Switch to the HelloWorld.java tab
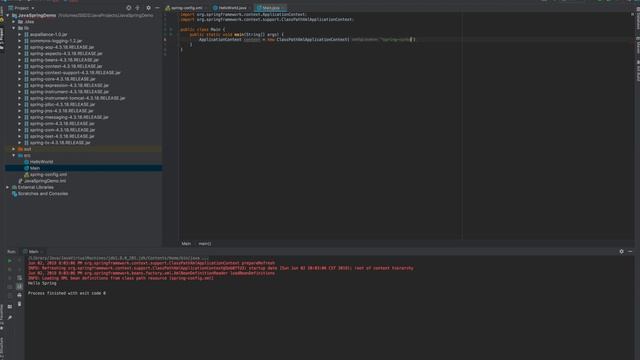Screen dimensions: 640x360 pos(230,8)
